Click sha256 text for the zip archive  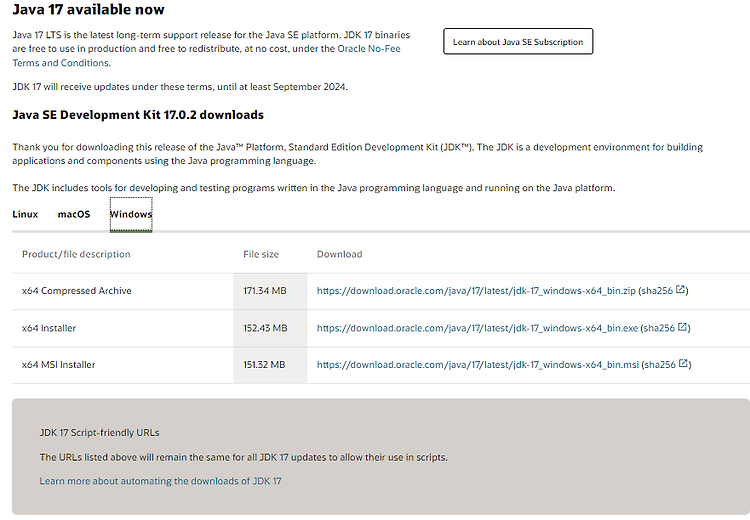click(x=656, y=290)
